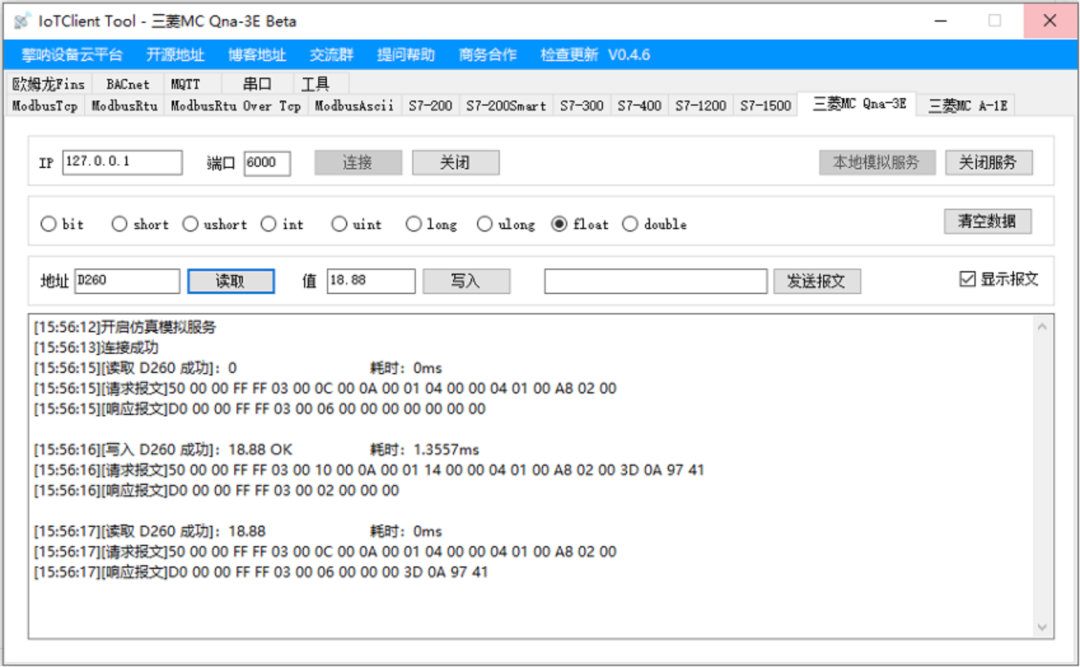Open the 提问帮助 help menu
This screenshot has height=667, width=1080.
pos(405,55)
